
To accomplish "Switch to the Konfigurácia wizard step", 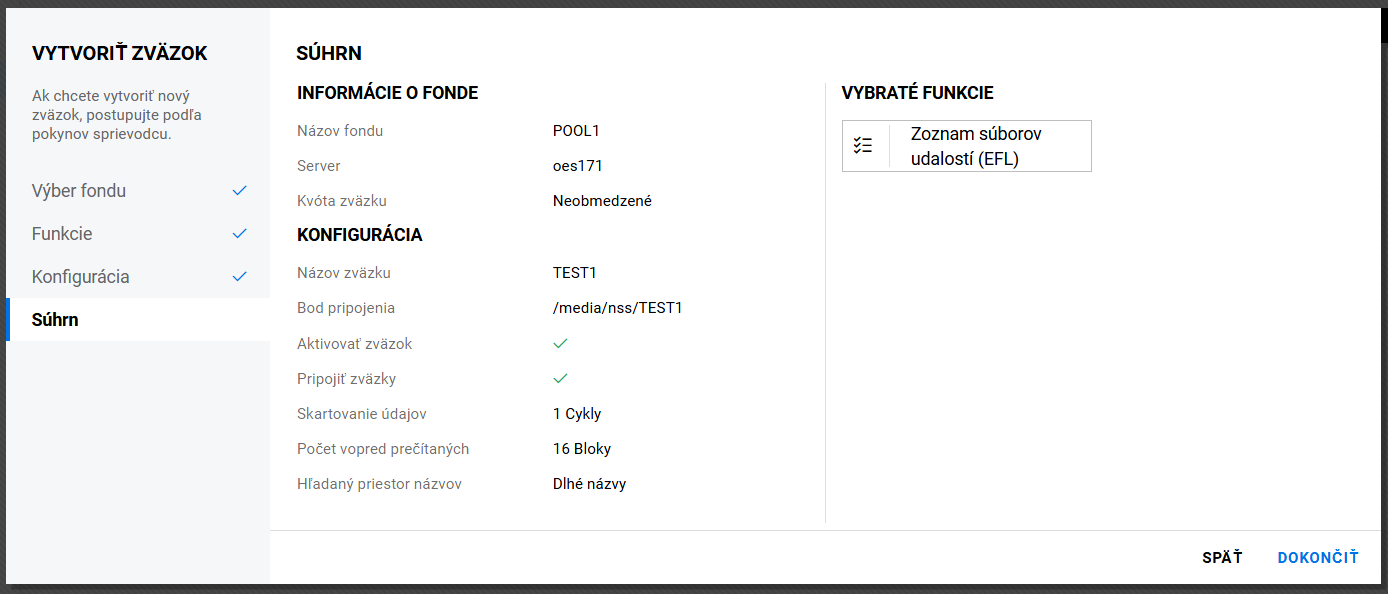I will (80, 277).
